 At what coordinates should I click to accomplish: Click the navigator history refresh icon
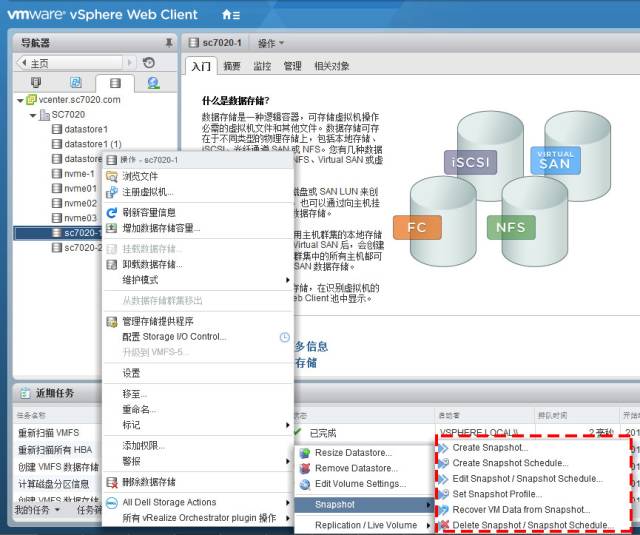click(149, 62)
